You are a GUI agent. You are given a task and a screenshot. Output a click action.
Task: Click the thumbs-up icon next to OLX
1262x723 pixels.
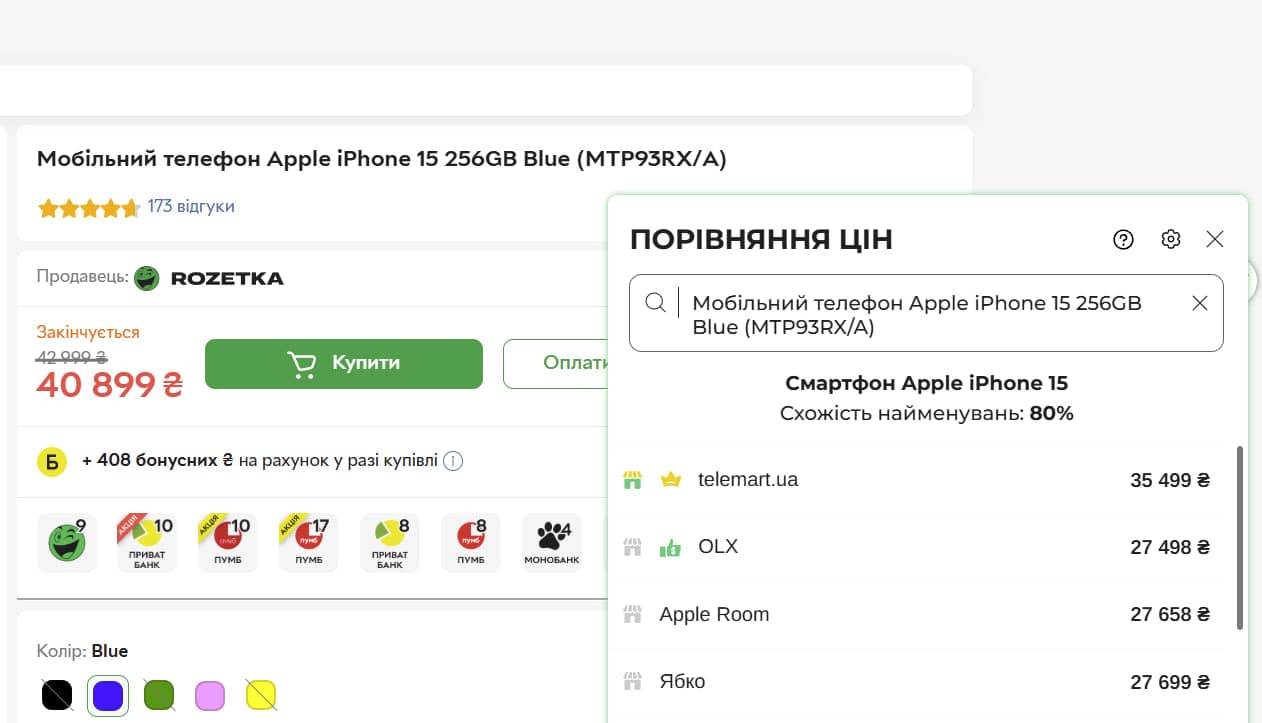tap(670, 547)
